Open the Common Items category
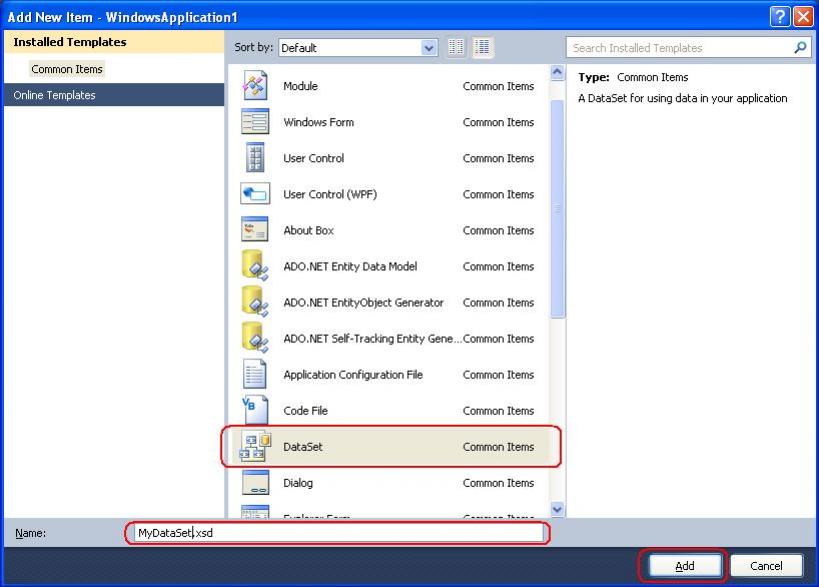This screenshot has height=587, width=819. coord(66,69)
